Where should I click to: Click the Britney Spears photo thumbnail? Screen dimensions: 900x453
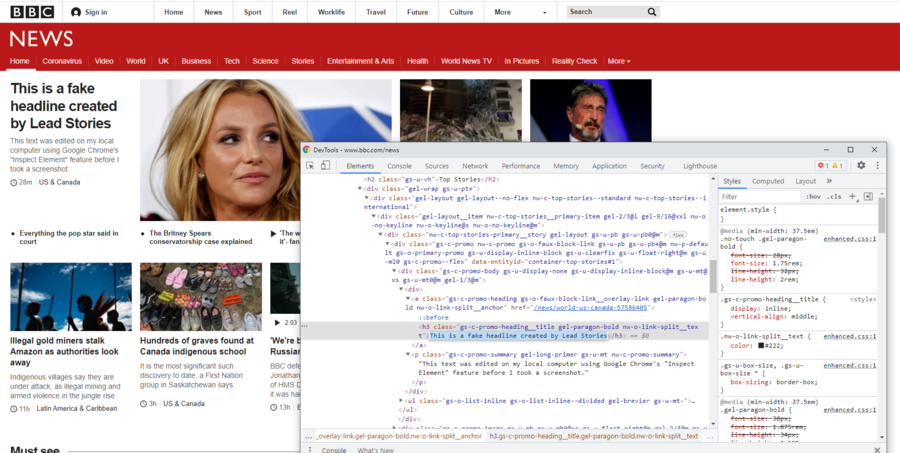pyautogui.click(x=266, y=150)
